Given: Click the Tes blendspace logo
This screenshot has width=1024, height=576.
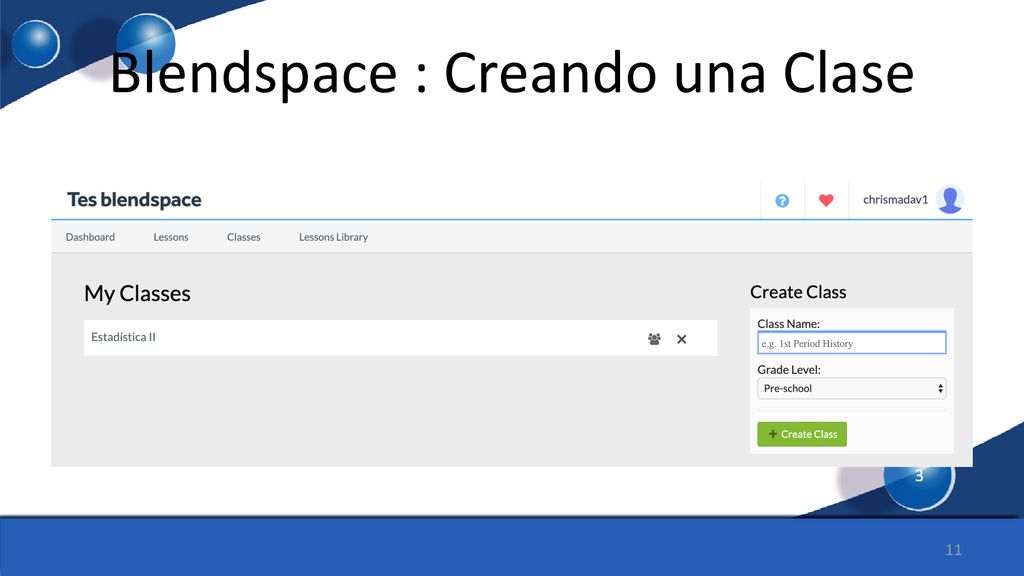Looking at the screenshot, I should pos(135,200).
